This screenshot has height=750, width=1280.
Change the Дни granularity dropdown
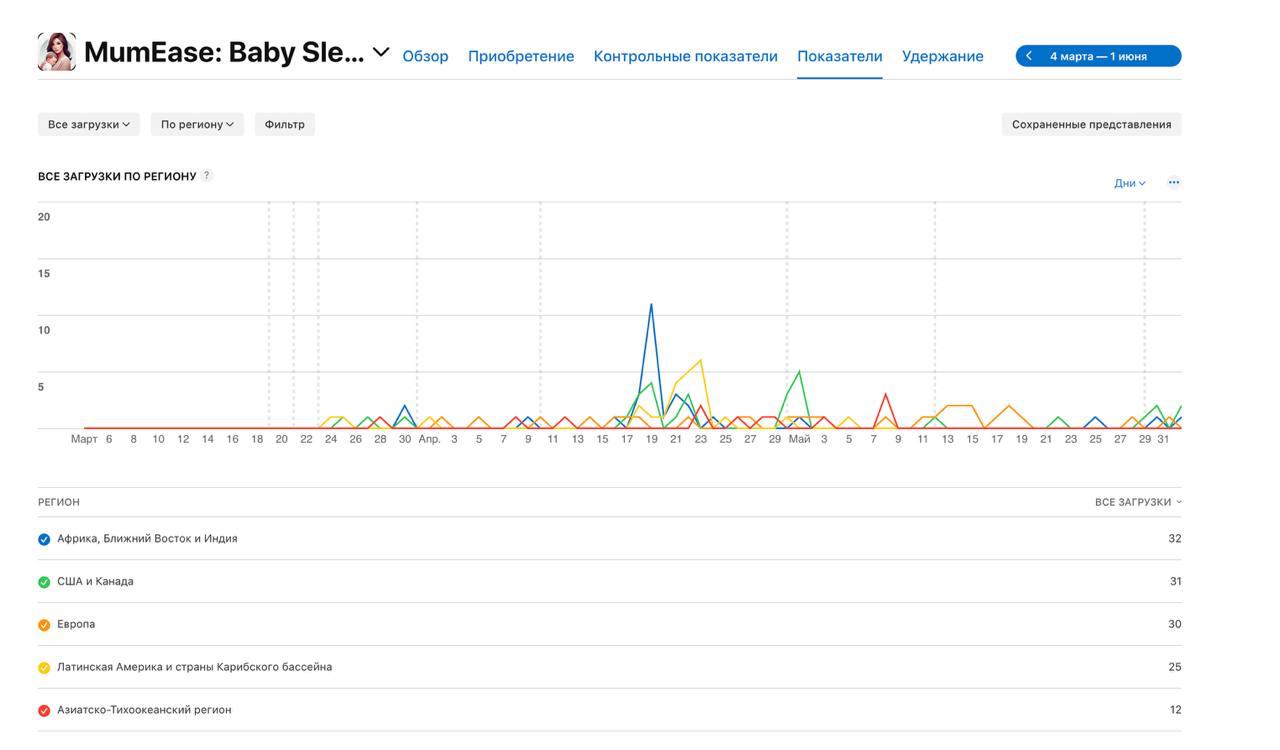pyautogui.click(x=1130, y=183)
